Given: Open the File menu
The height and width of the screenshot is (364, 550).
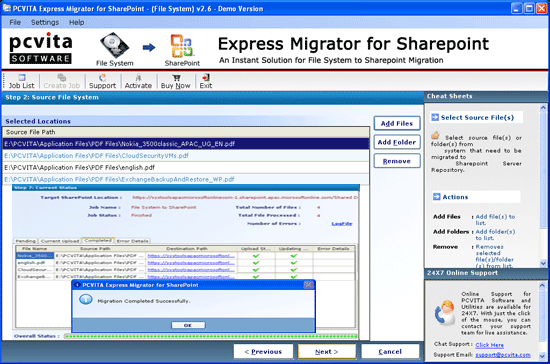Looking at the screenshot, I should (x=15, y=22).
